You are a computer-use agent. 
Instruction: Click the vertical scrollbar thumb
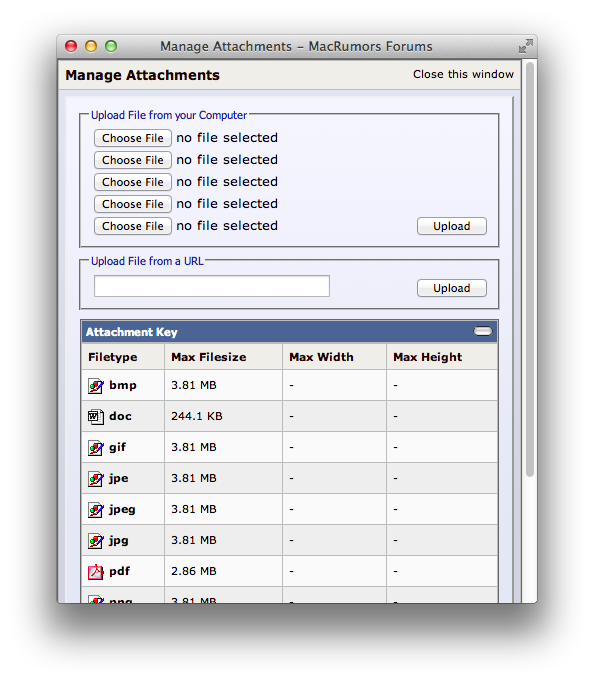tap(529, 270)
